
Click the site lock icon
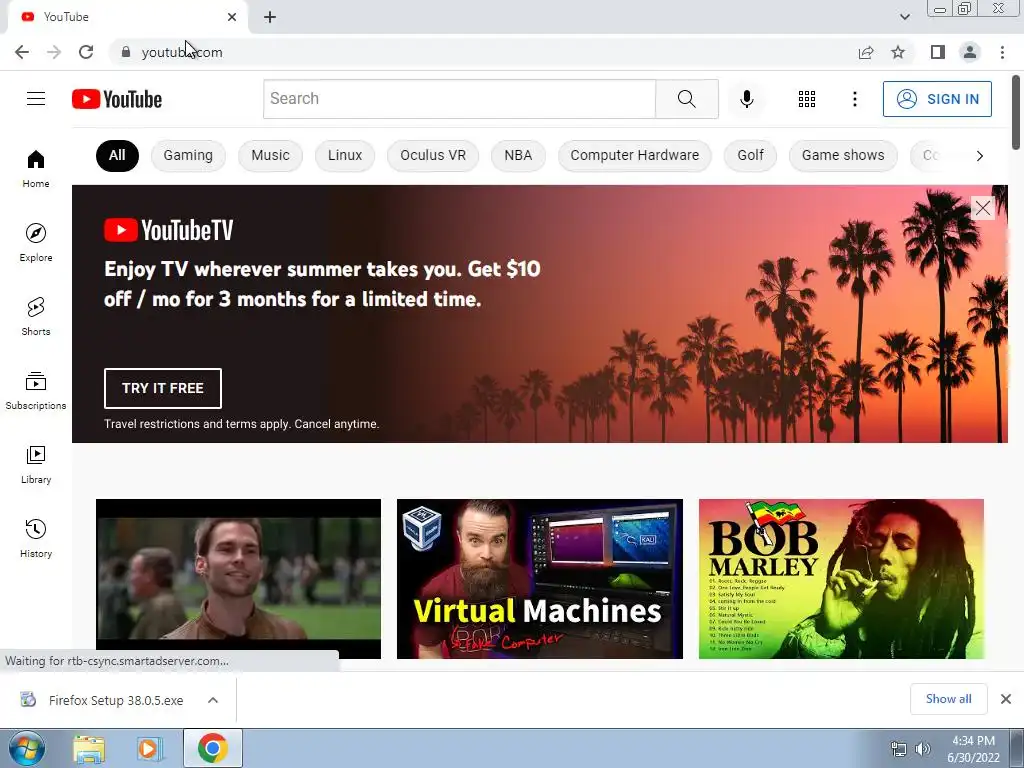pos(126,52)
